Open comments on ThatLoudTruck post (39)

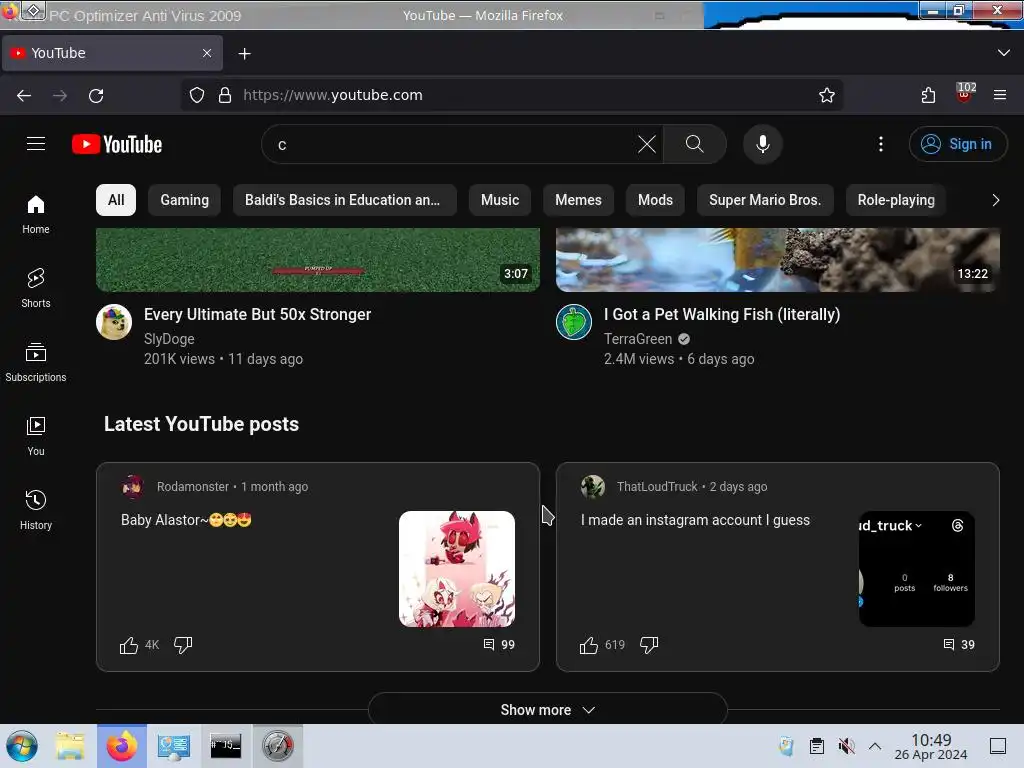959,645
